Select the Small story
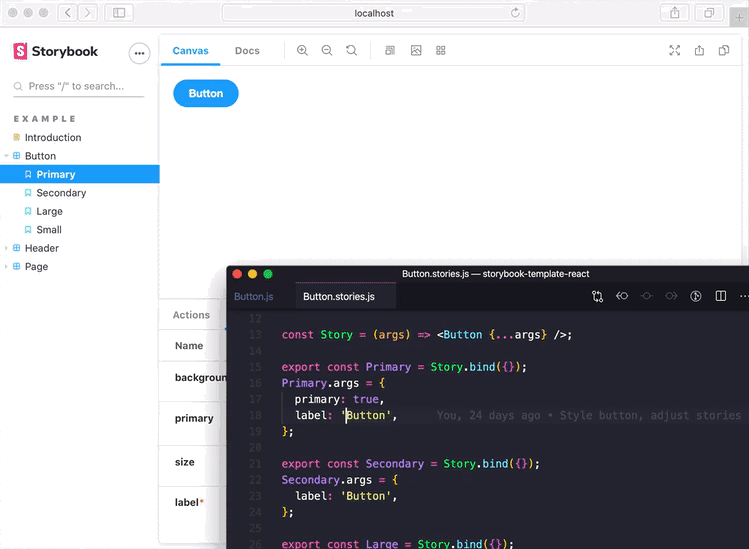749x549 pixels. coord(49,230)
